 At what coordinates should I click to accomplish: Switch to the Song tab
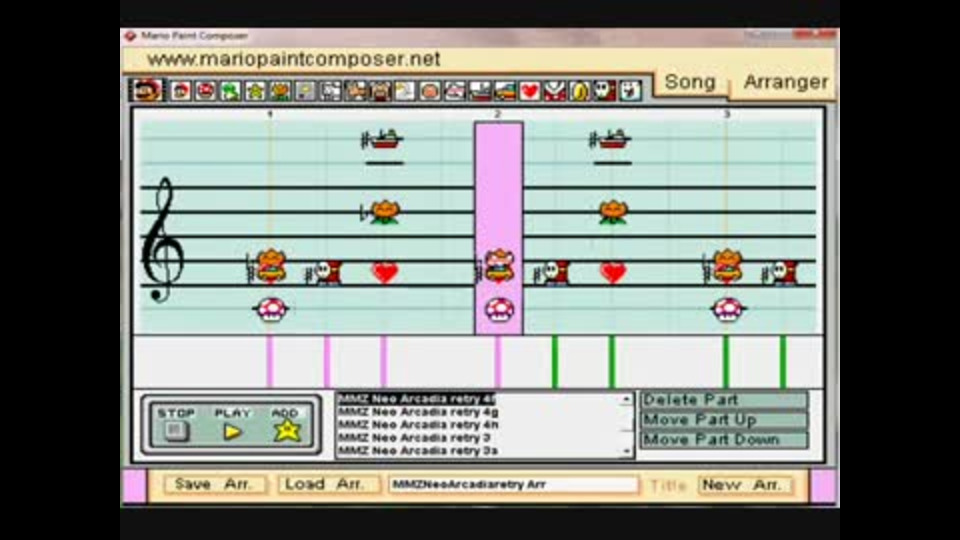click(690, 82)
